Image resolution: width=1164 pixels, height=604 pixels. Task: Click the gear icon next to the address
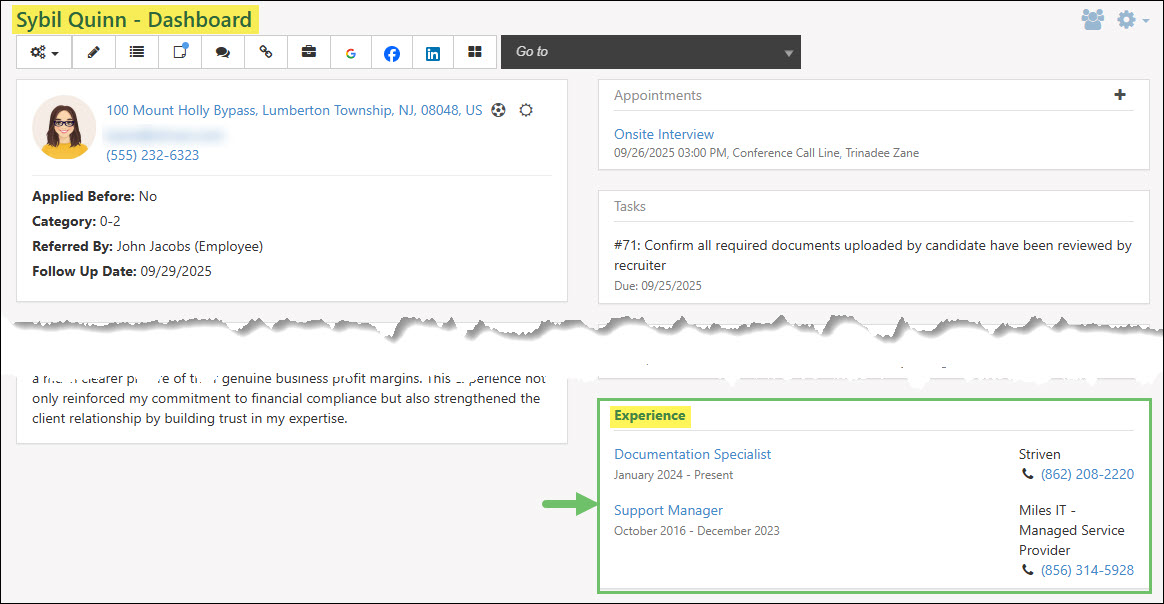click(526, 110)
